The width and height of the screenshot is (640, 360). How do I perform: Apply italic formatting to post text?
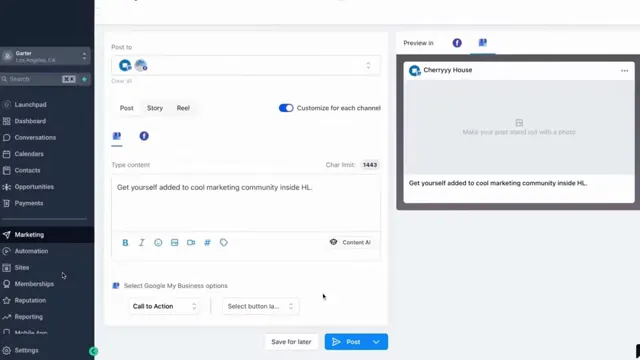tap(142, 242)
